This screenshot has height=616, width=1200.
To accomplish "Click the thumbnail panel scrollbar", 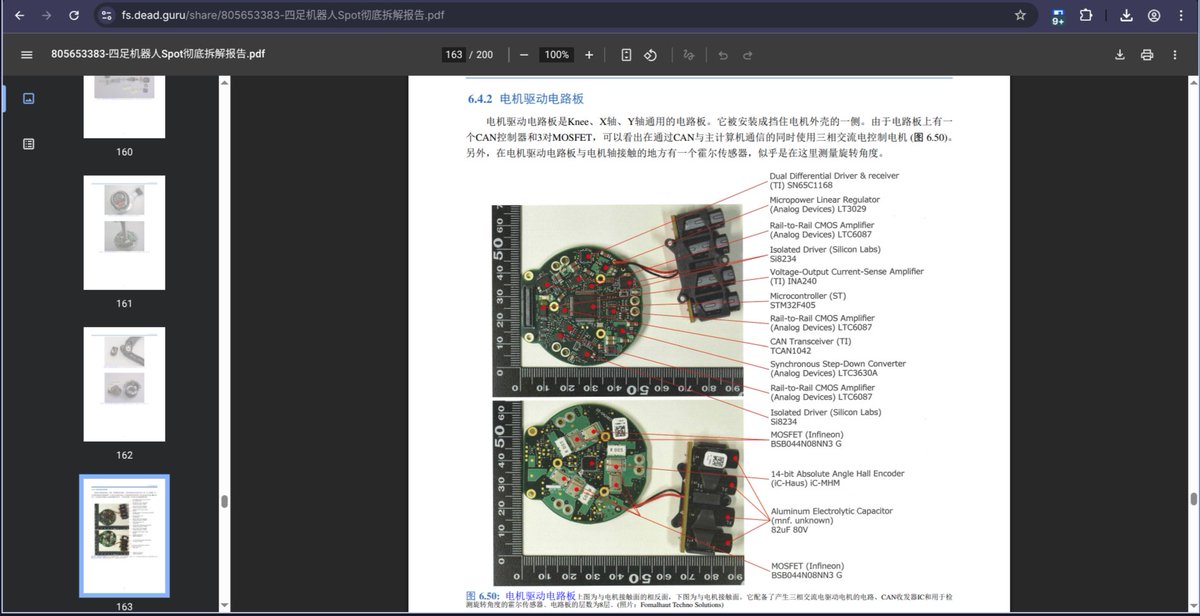I will point(225,500).
